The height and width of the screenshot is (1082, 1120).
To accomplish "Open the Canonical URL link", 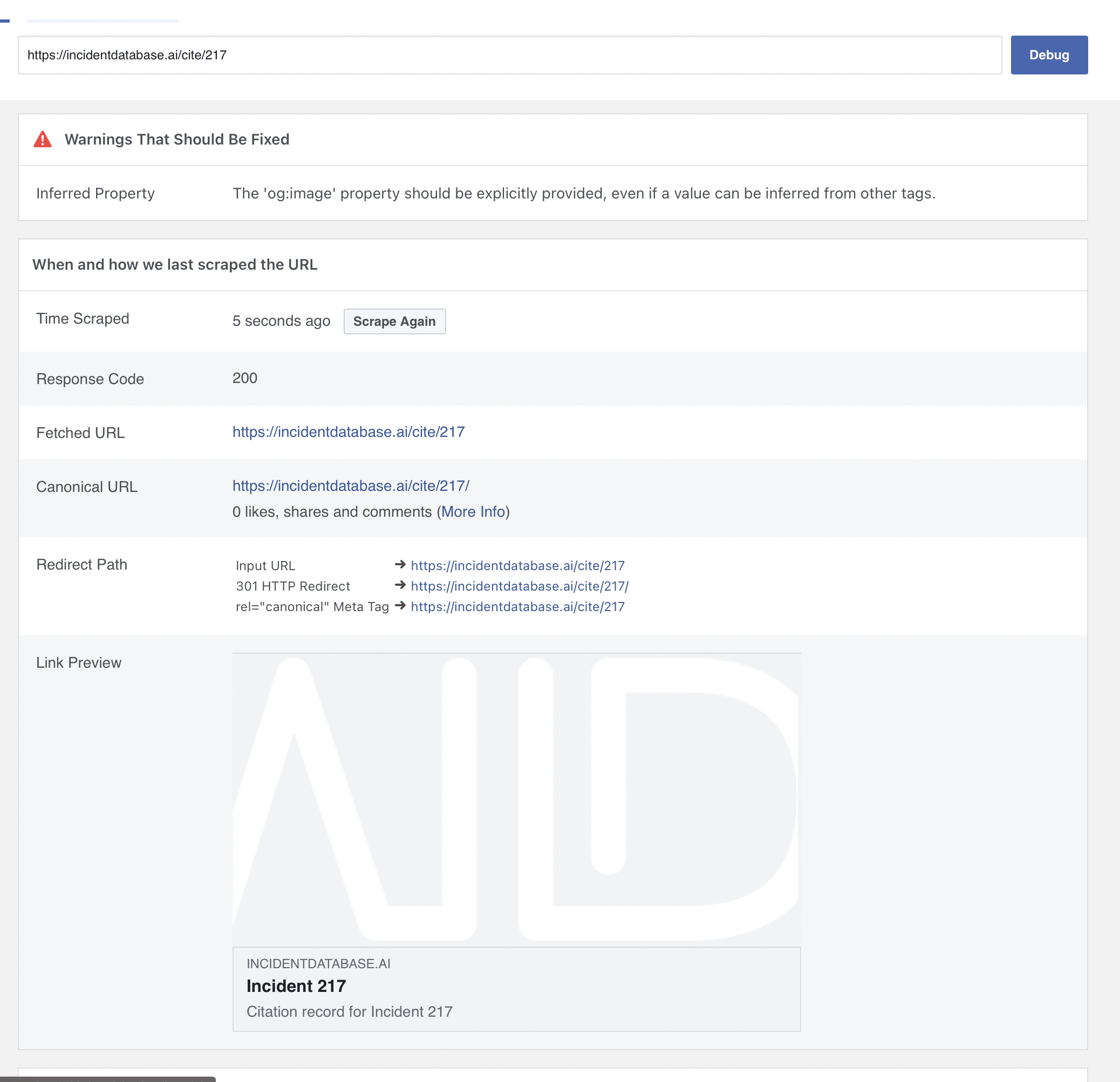I will coord(350,485).
